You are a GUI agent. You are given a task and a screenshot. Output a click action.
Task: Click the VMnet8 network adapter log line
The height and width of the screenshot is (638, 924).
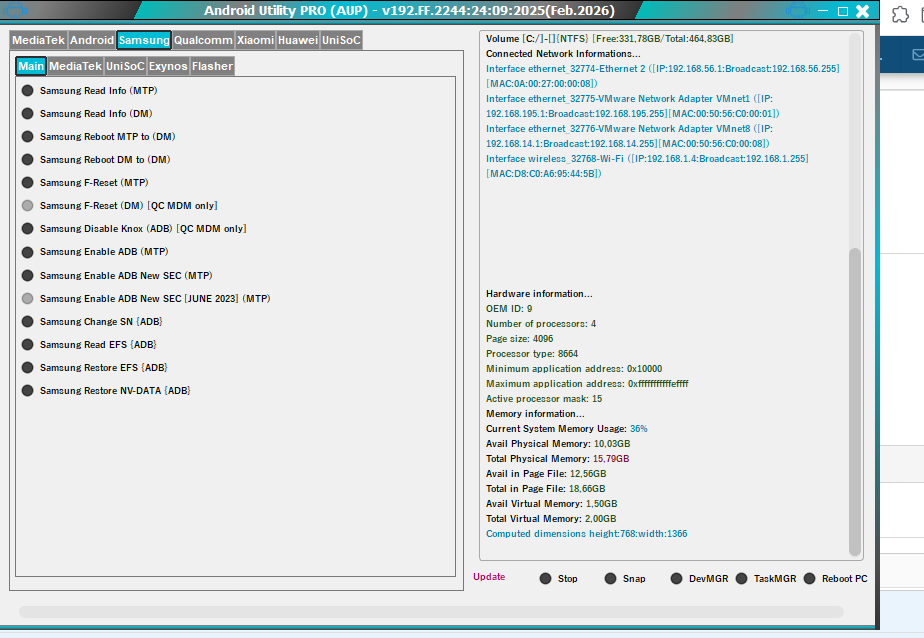[x=629, y=136]
